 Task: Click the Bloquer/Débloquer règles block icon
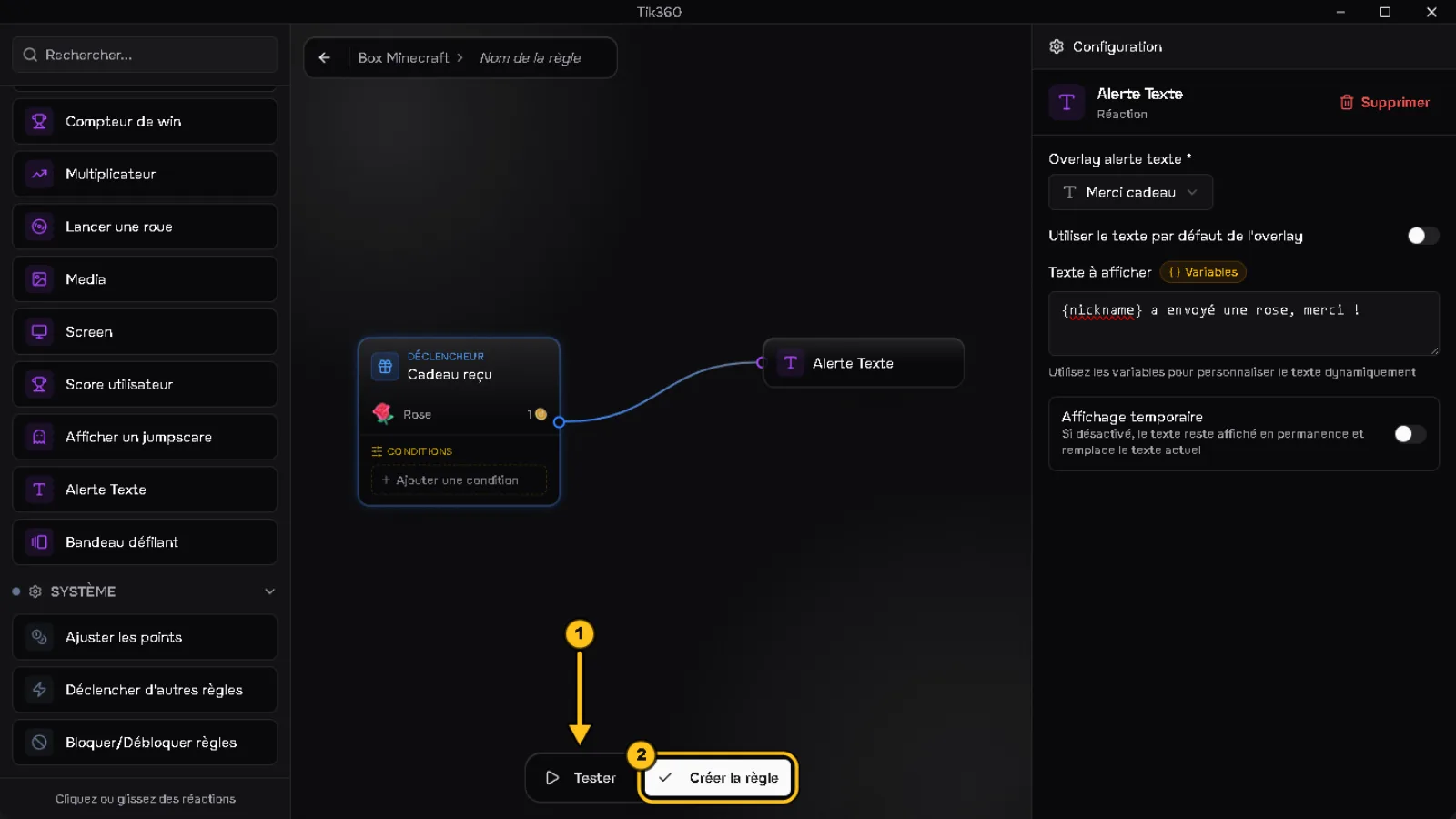(x=39, y=743)
